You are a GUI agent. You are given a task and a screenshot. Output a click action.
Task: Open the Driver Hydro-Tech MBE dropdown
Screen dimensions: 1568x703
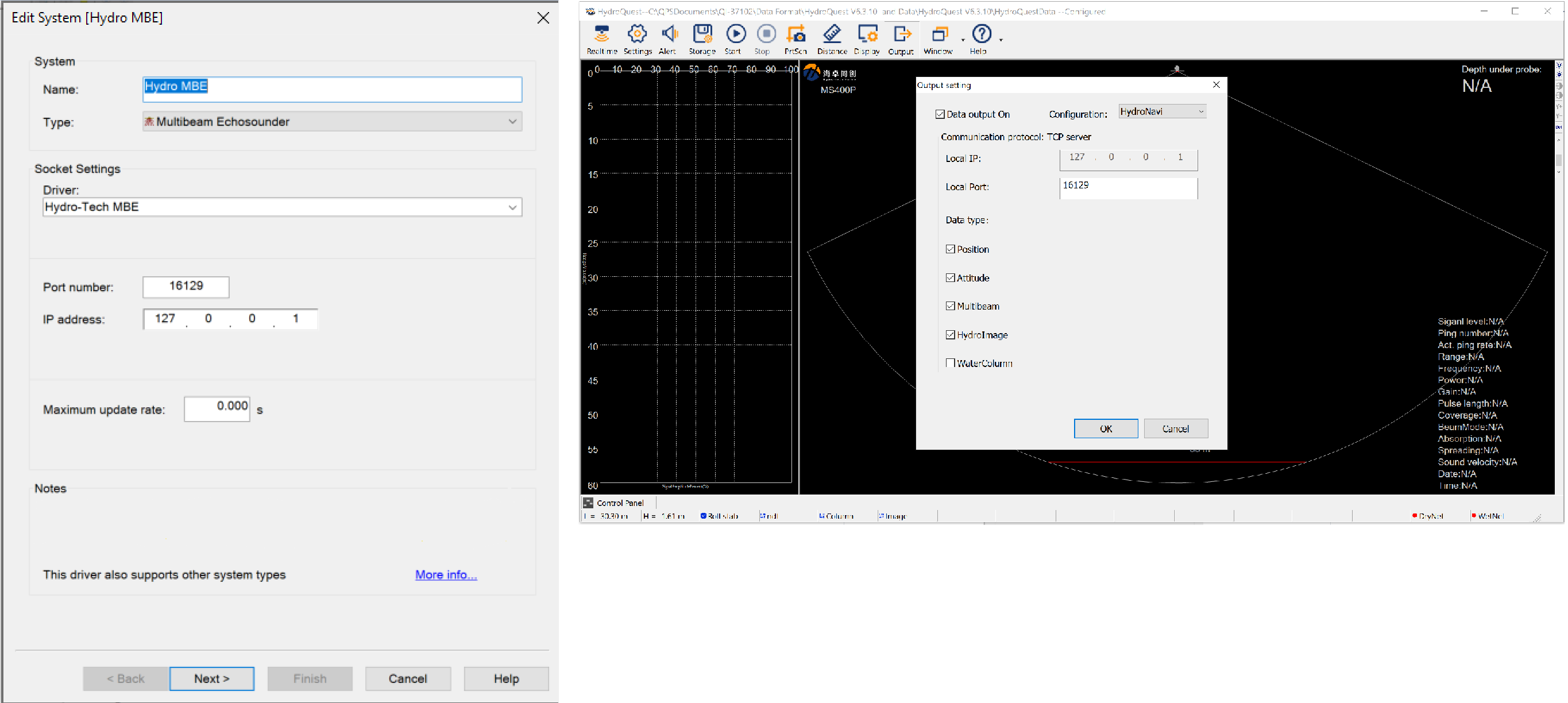point(282,207)
